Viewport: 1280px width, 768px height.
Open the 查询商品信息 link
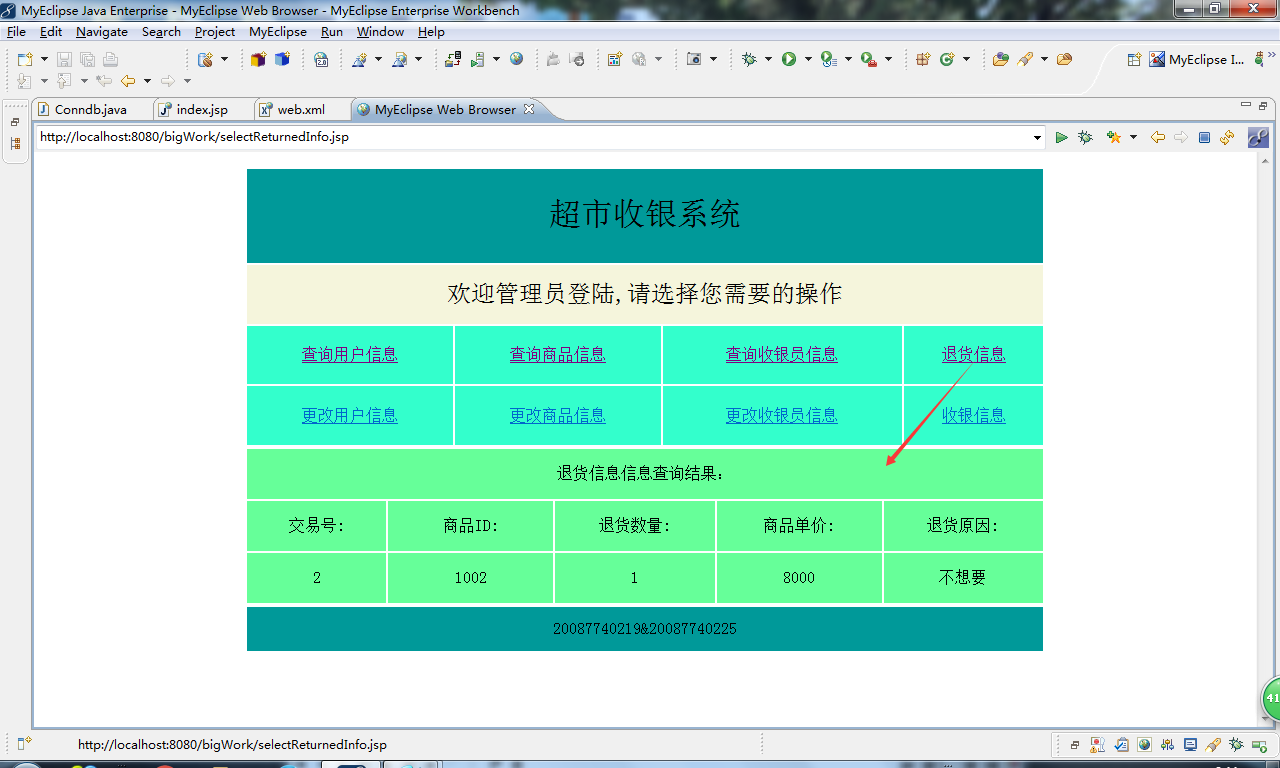[x=558, y=354]
